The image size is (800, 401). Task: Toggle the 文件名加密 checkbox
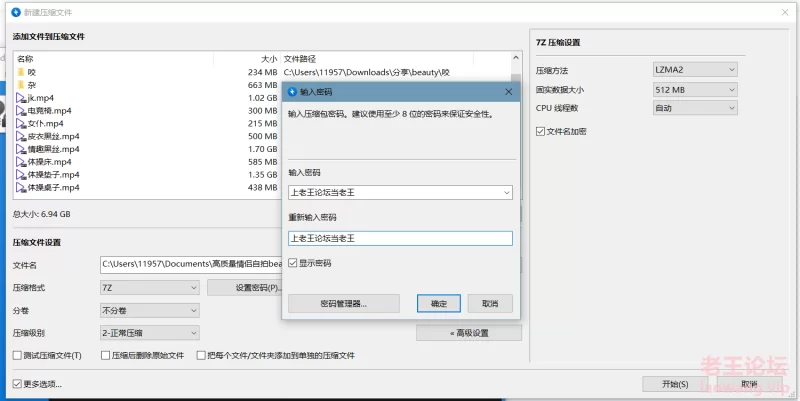coord(540,131)
